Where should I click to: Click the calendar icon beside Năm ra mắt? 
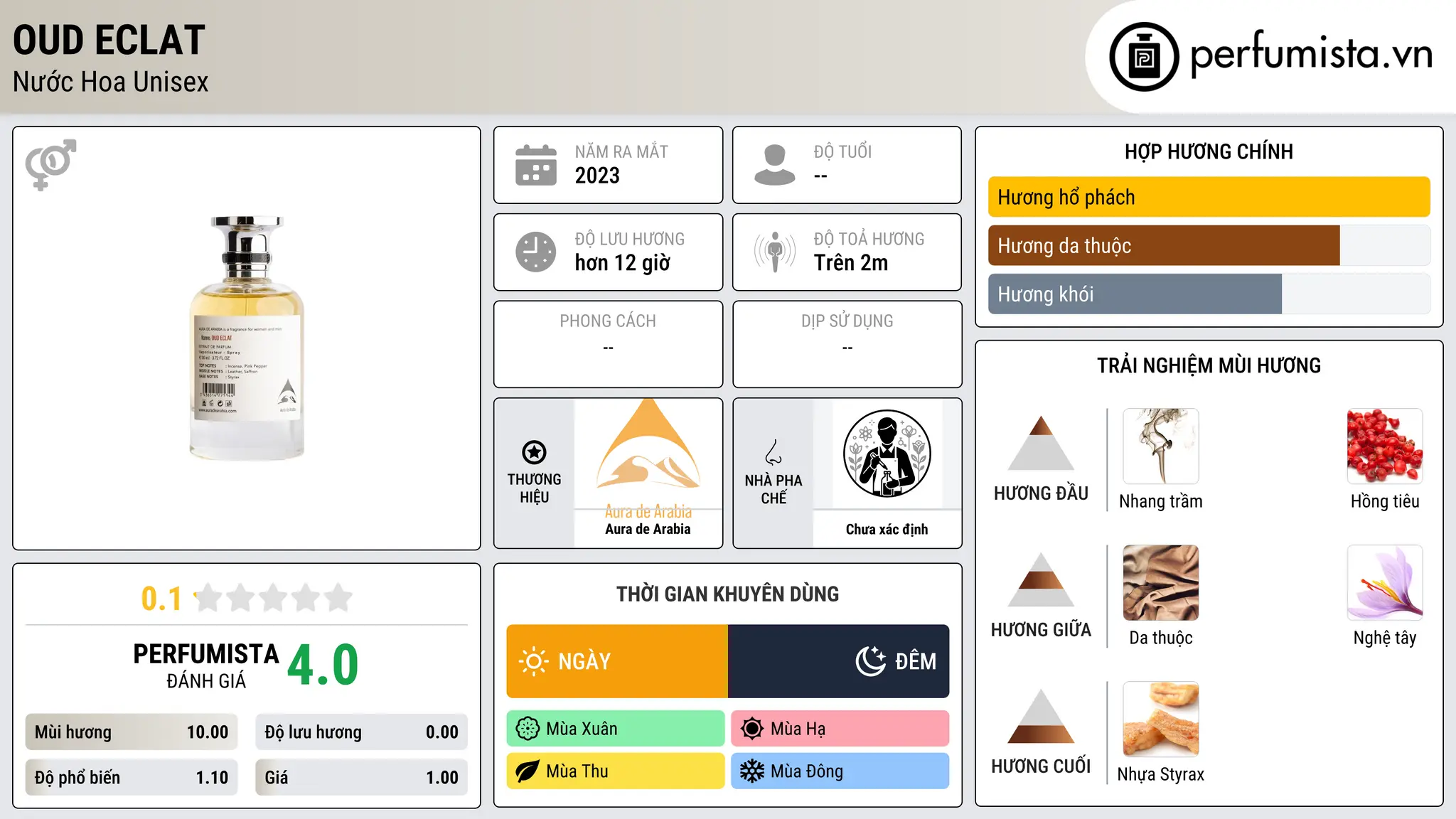coord(536,165)
